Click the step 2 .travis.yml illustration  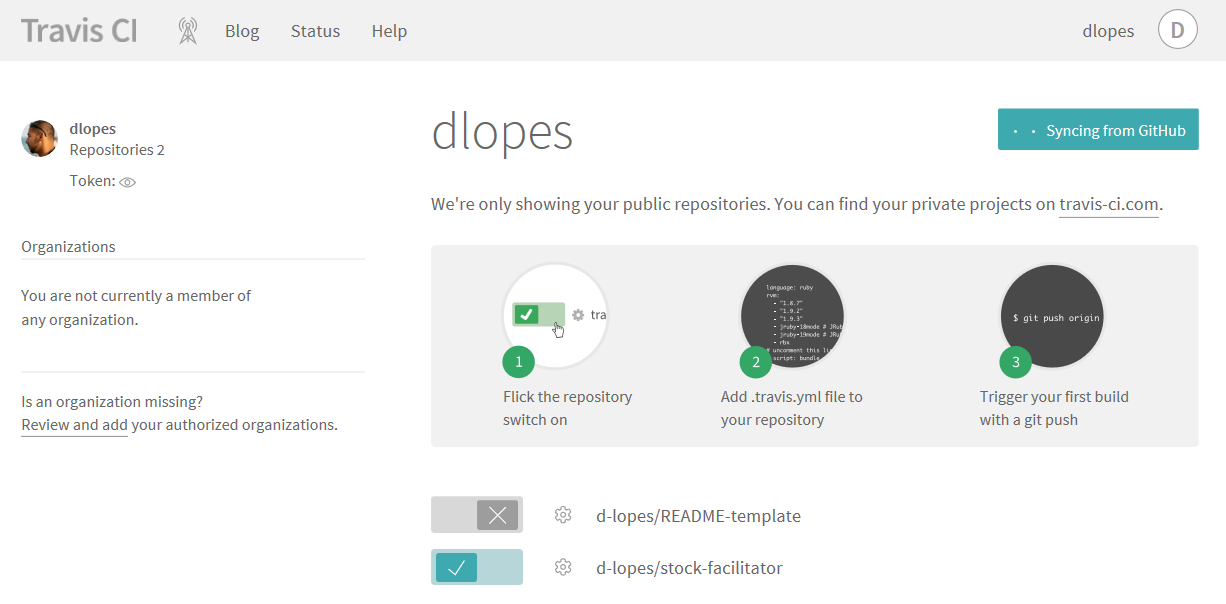tap(792, 316)
